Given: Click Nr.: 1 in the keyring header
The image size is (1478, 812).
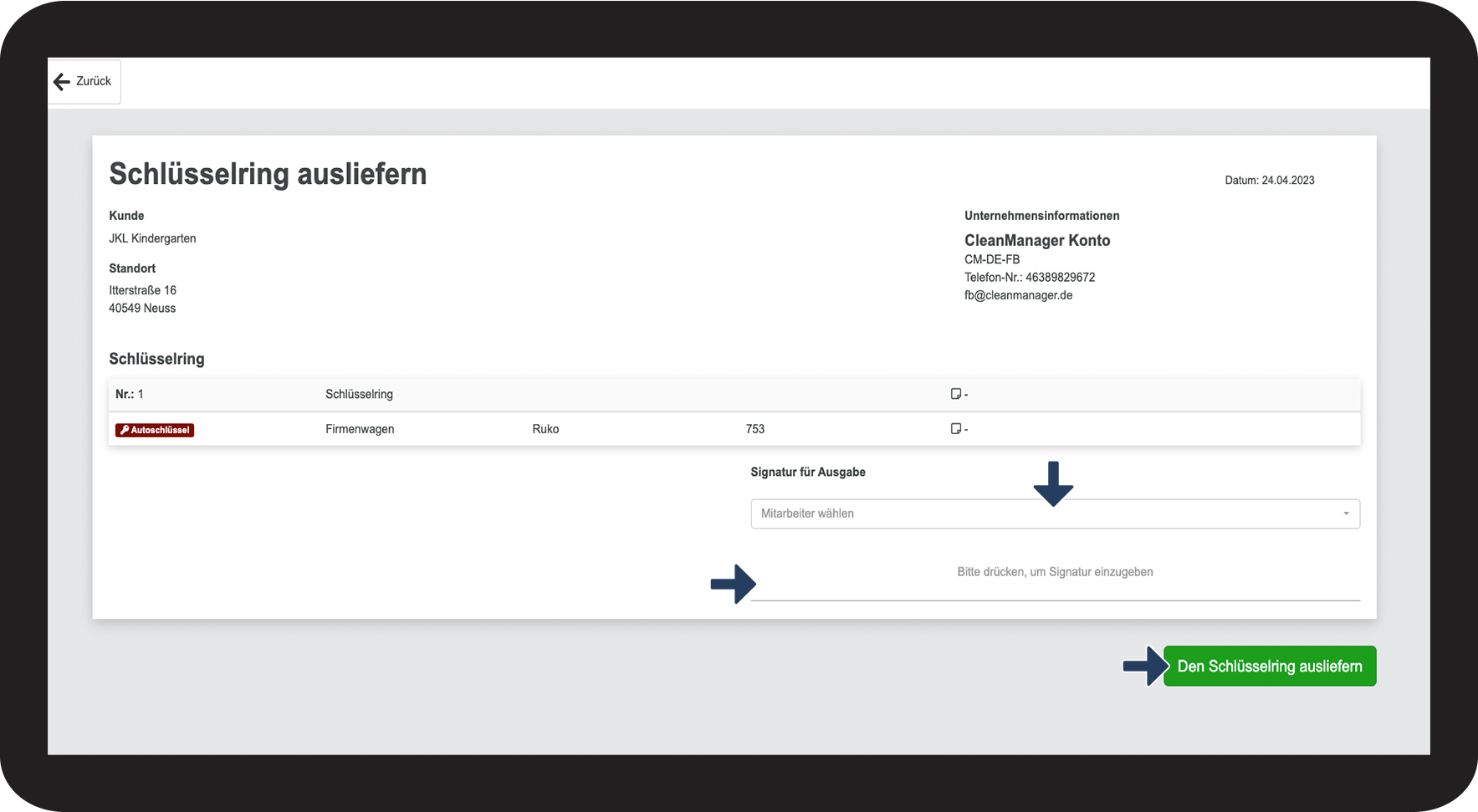Looking at the screenshot, I should coord(130,394).
